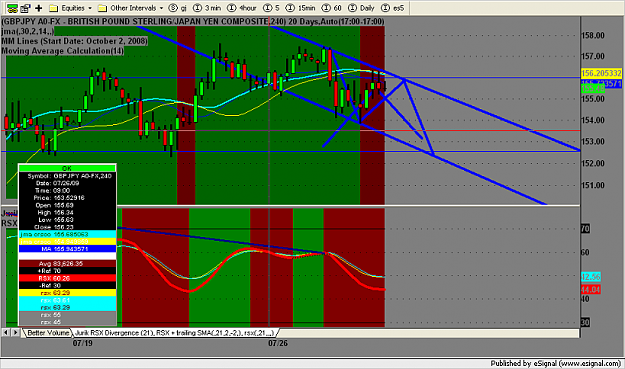Click the 153.00 price axis label
This screenshot has height=369, width=625.
(x=593, y=141)
